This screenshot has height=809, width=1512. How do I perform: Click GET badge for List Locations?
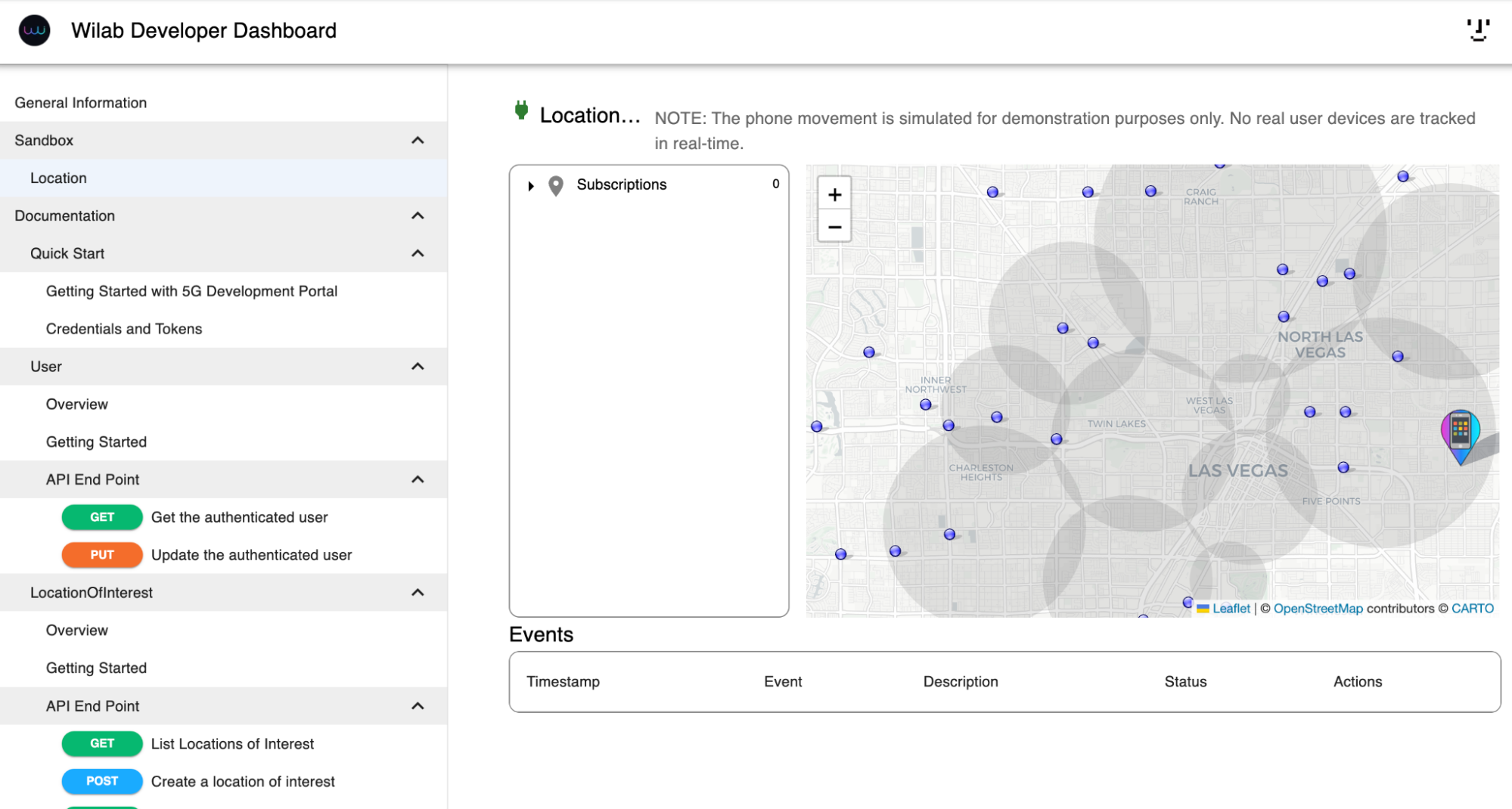click(102, 743)
